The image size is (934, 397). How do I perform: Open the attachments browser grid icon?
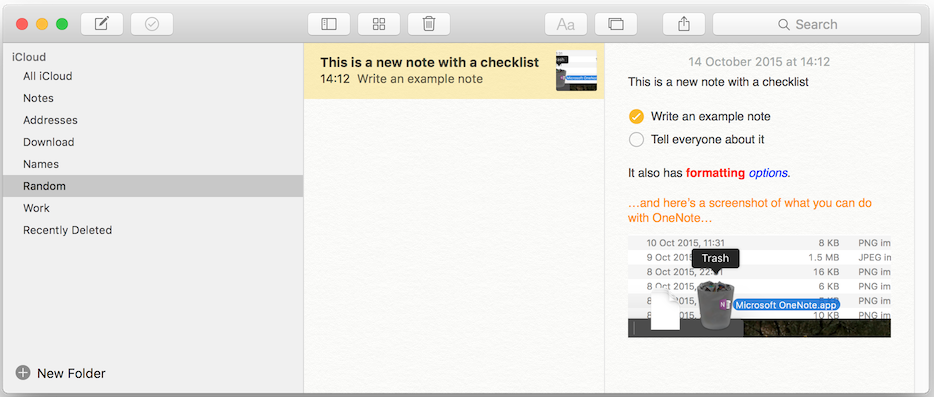point(379,24)
